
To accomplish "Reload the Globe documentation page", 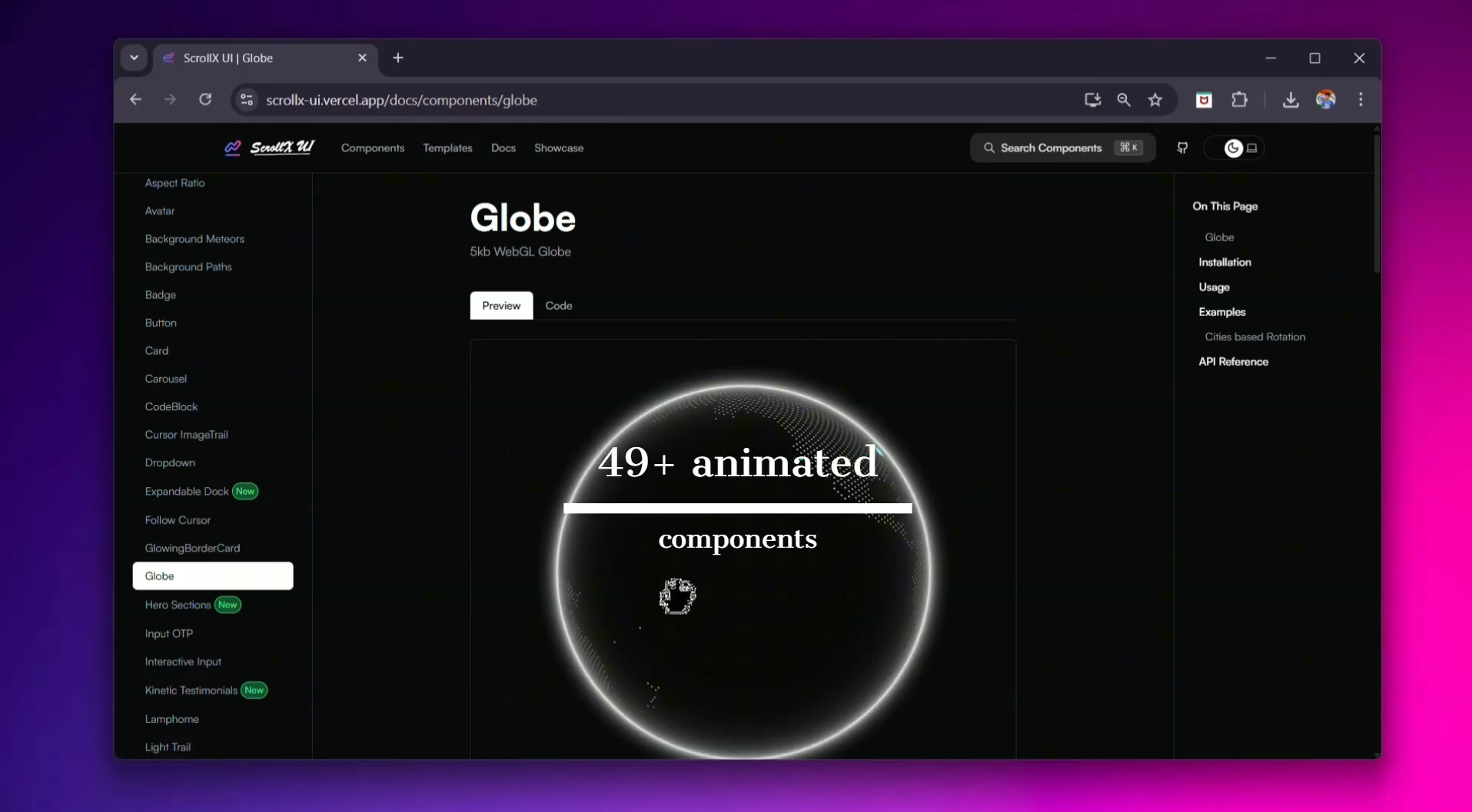I will point(205,100).
